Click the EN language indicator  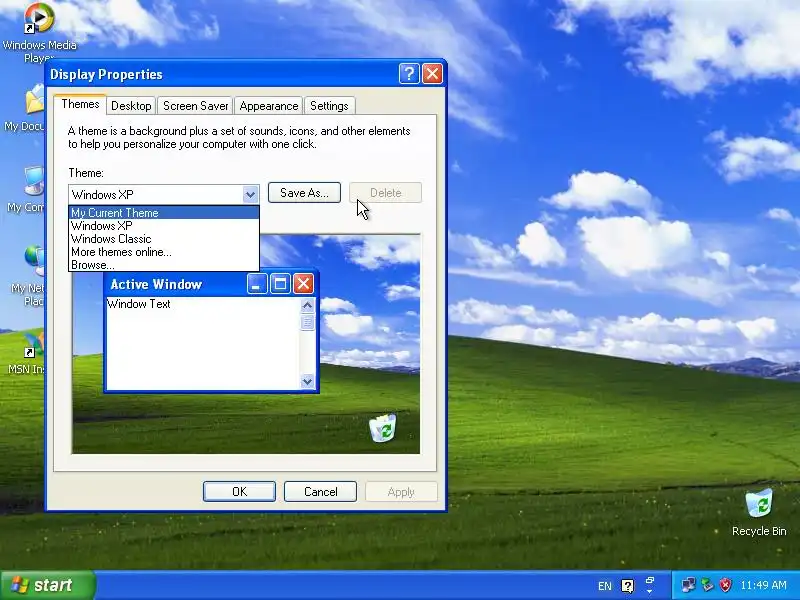(x=605, y=586)
